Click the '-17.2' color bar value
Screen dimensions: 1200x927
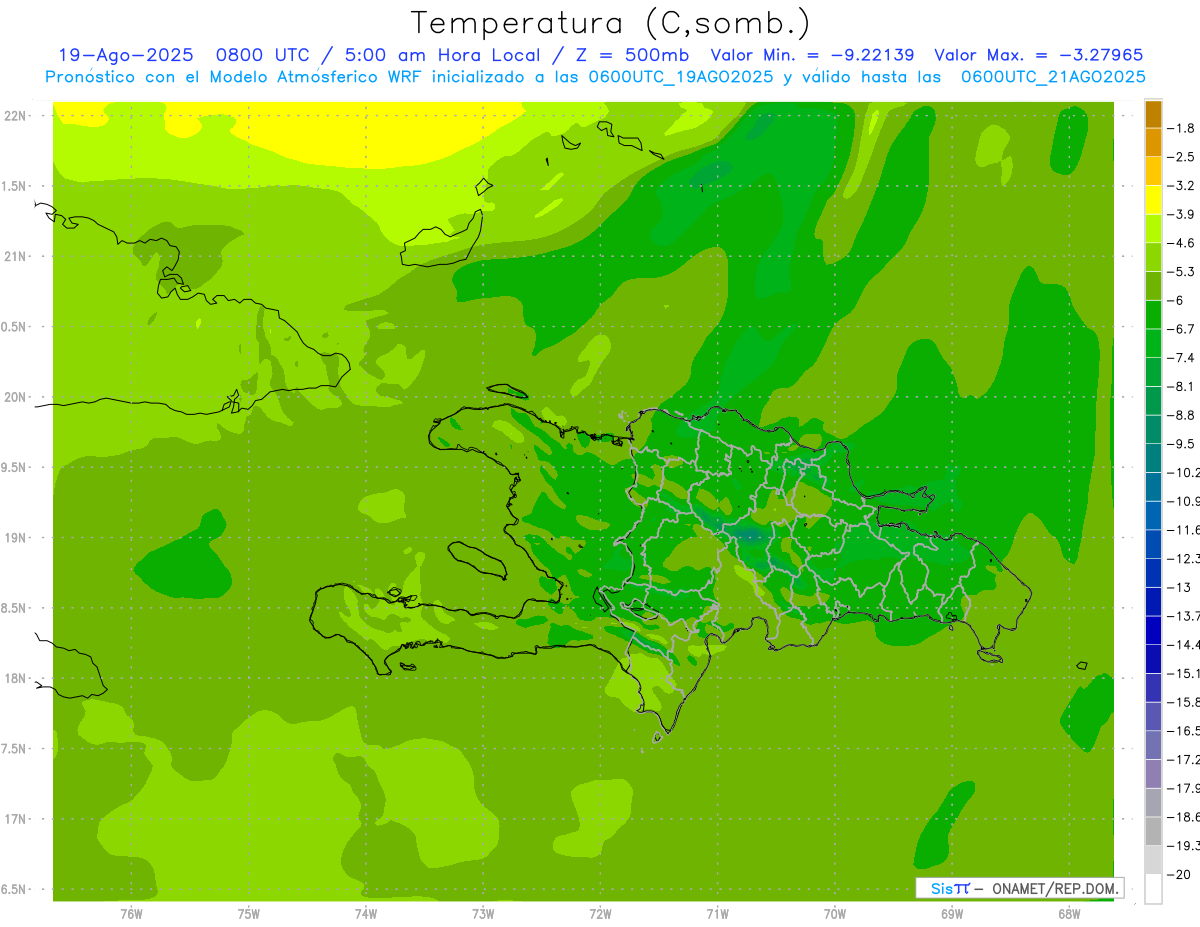pyautogui.click(x=1182, y=759)
